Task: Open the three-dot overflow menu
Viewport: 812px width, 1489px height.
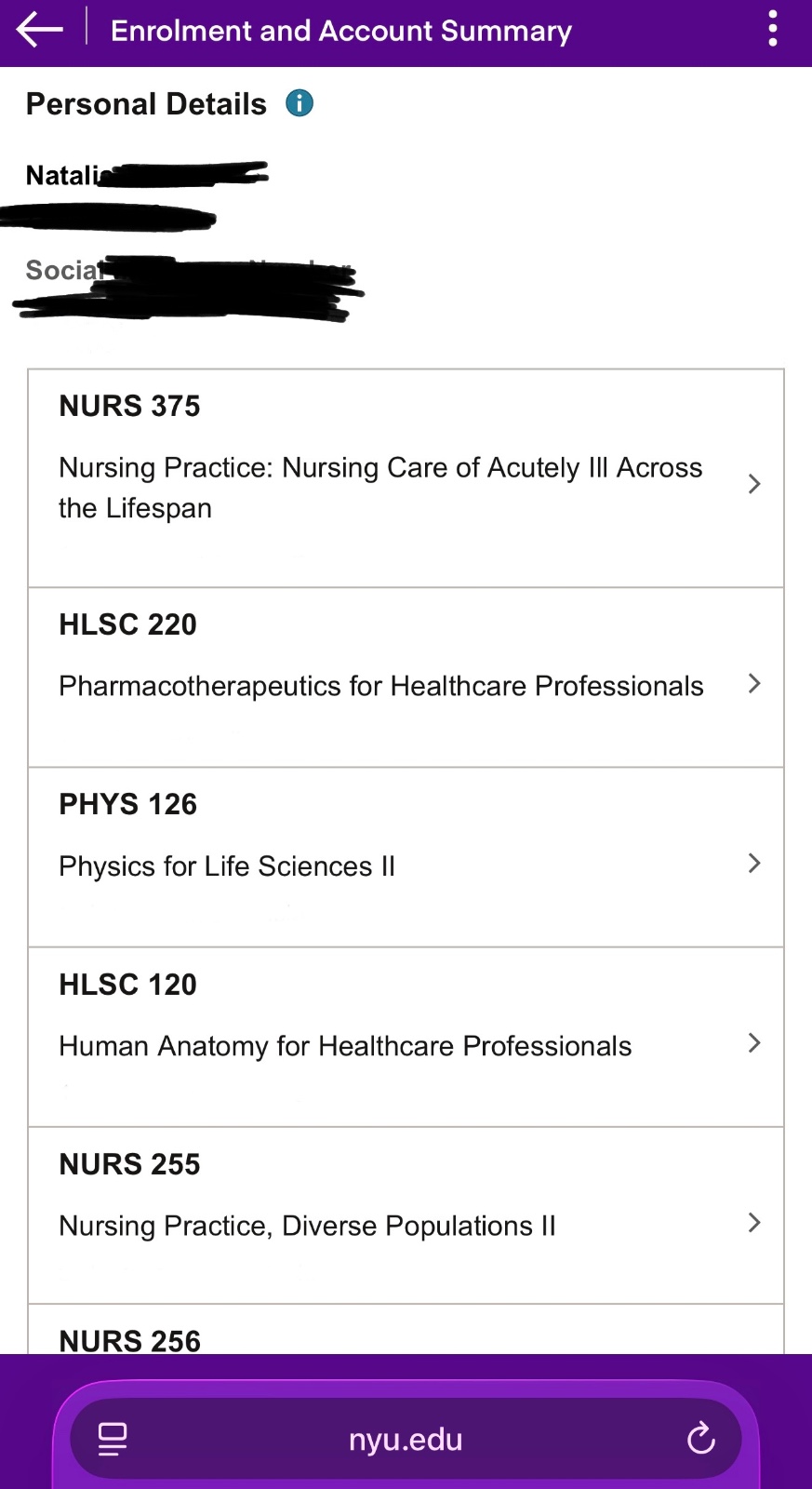Action: click(x=772, y=30)
